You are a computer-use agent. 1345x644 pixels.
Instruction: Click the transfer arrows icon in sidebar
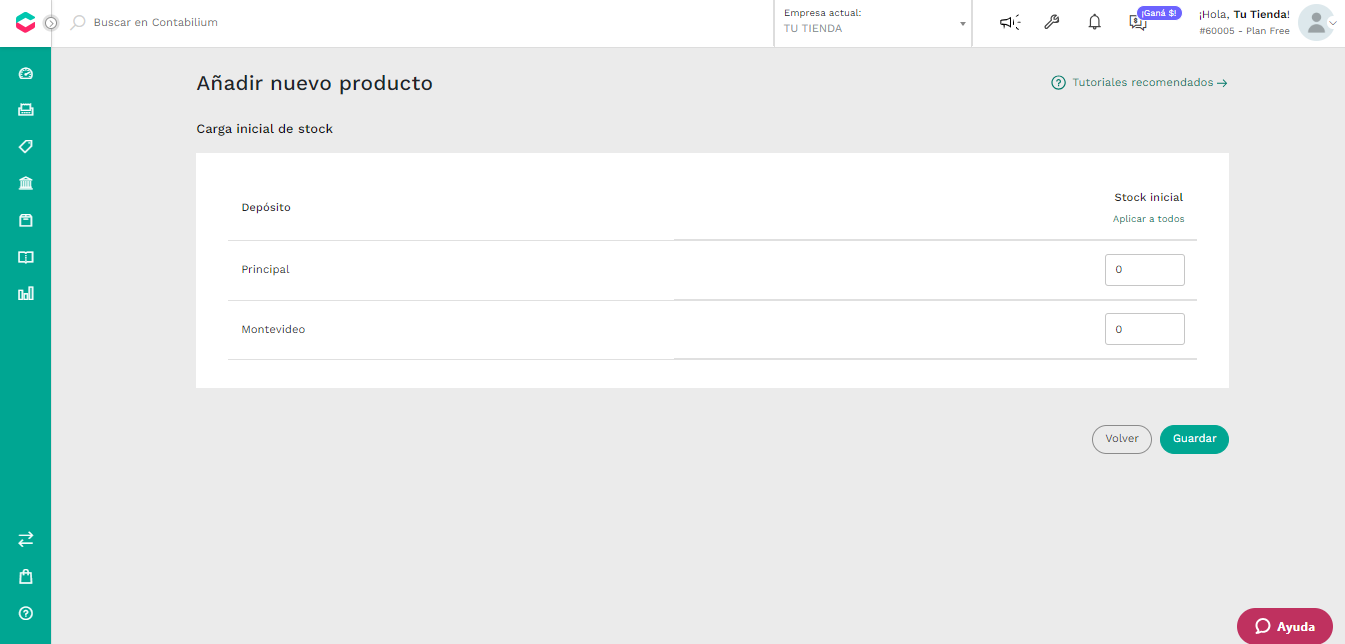[x=26, y=539]
